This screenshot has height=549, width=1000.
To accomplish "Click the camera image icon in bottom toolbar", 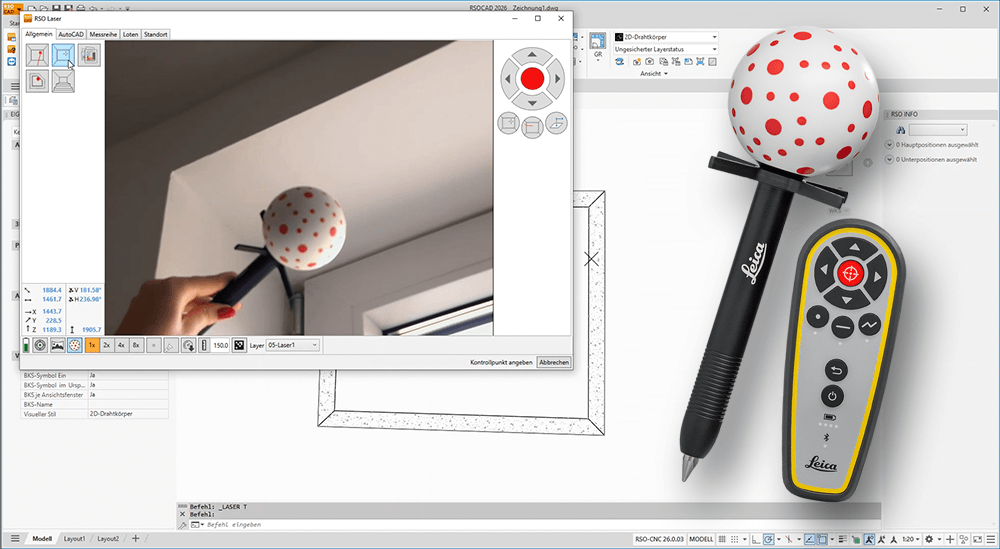I will 58,345.
